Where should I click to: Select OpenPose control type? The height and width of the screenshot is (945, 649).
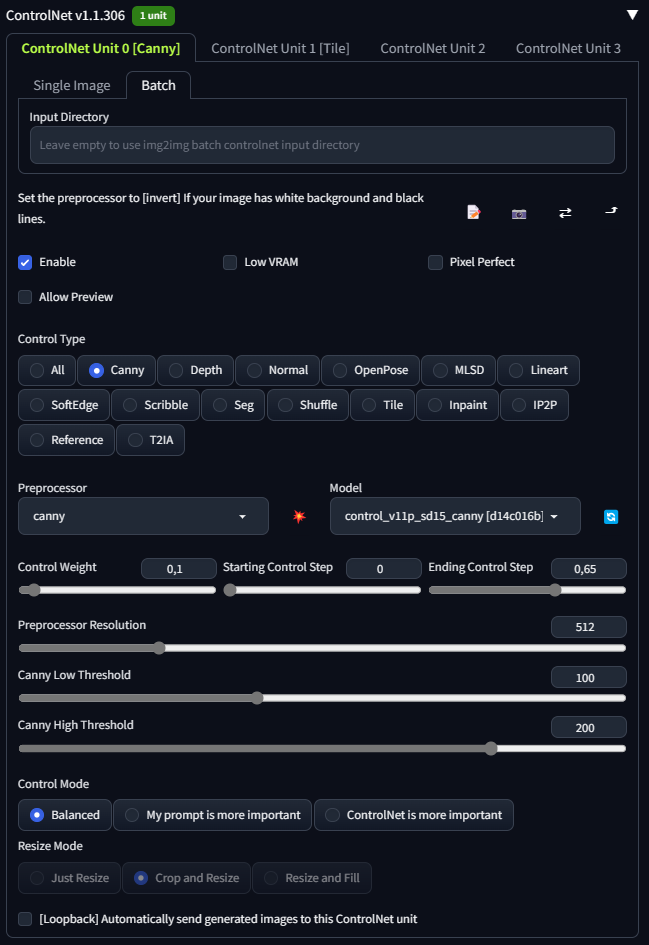point(370,370)
